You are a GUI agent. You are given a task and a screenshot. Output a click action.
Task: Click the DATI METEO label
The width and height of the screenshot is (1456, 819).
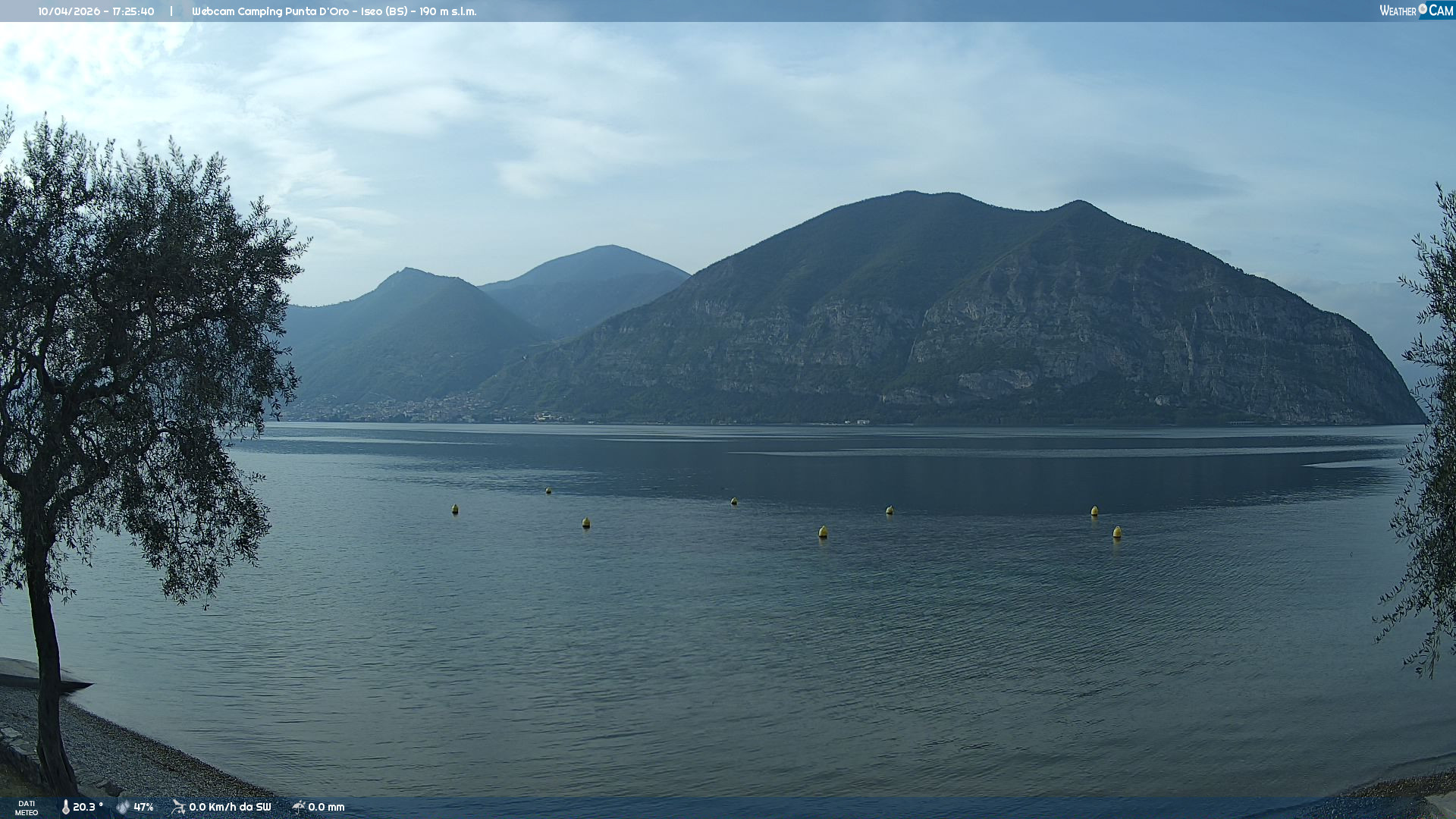[27, 808]
